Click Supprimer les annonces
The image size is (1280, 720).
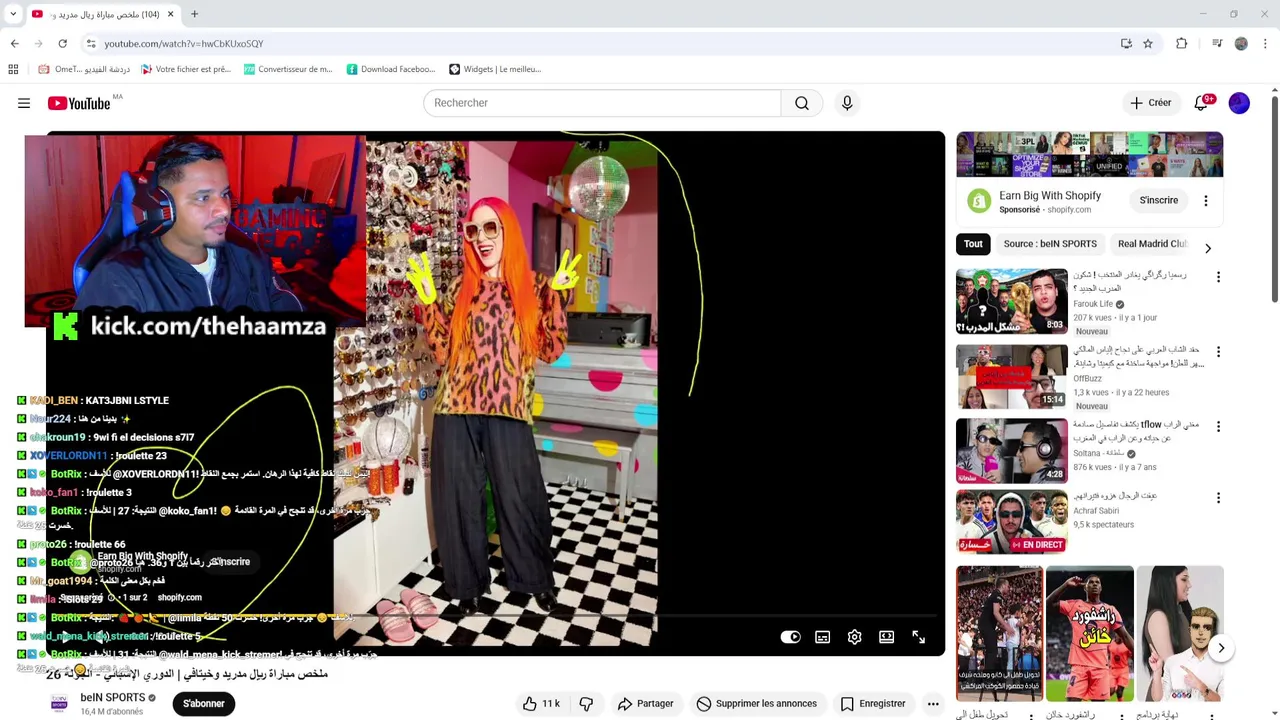point(756,704)
